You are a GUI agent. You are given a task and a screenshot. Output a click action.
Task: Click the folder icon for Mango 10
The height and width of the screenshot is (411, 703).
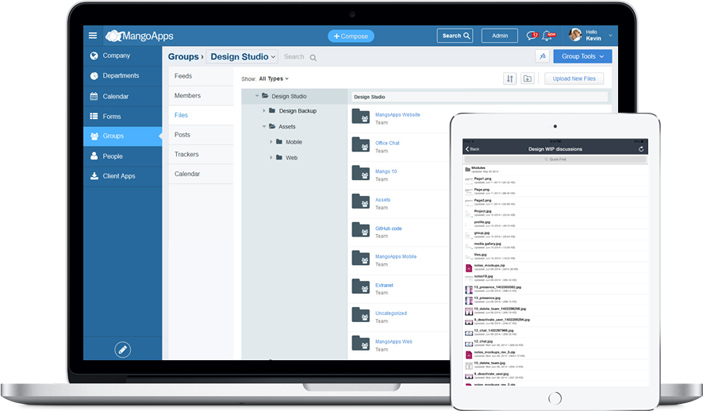(361, 173)
